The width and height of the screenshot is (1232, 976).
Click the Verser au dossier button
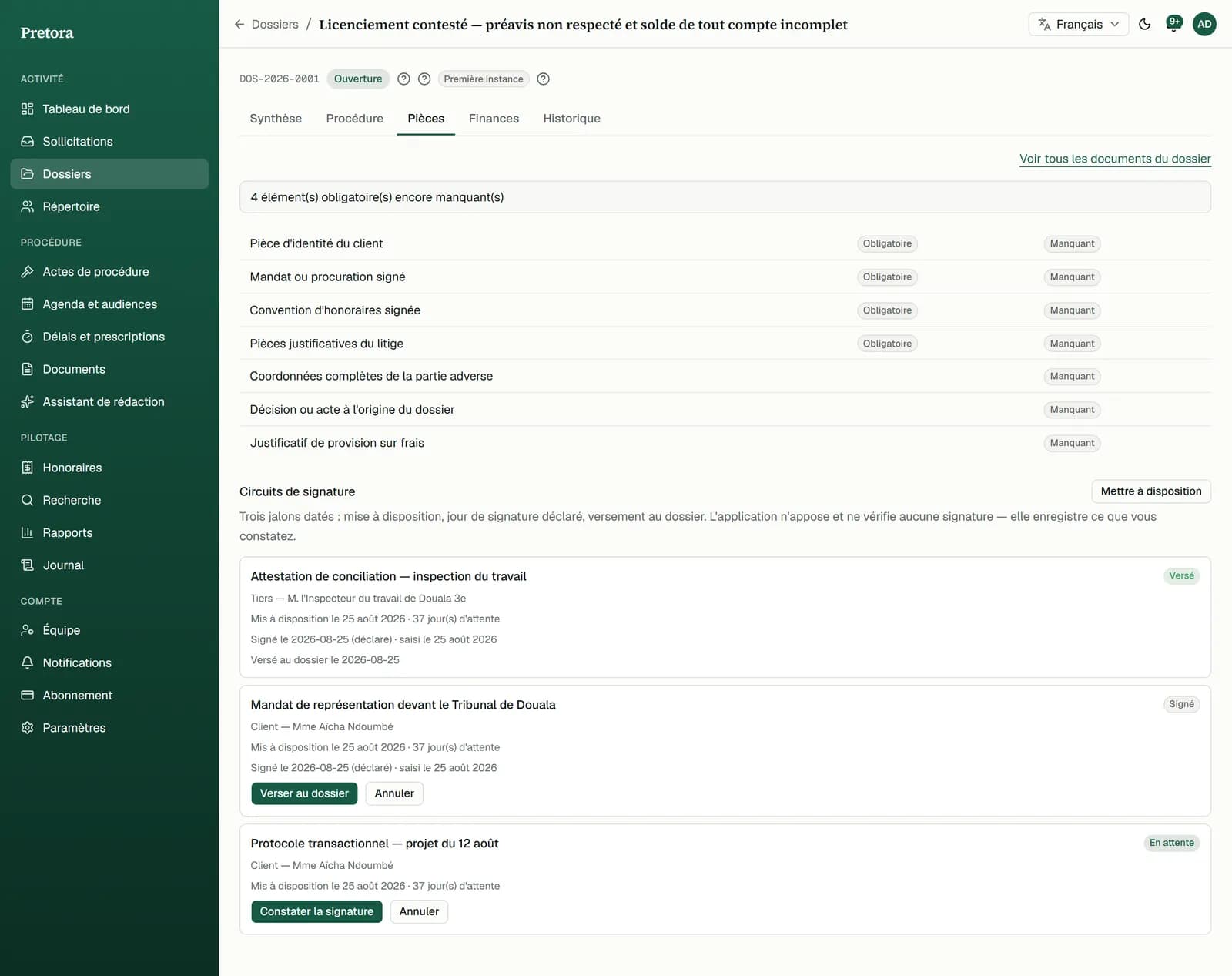[x=304, y=793]
